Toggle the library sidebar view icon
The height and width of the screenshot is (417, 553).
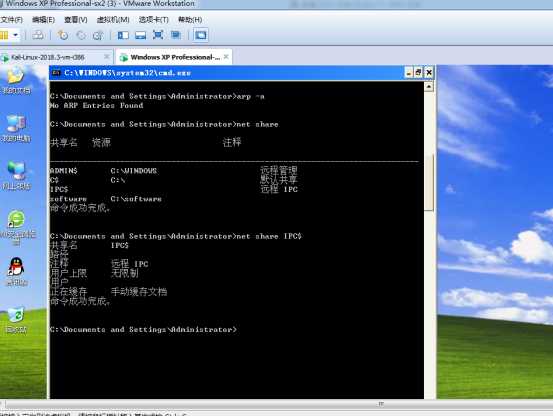(x=123, y=35)
